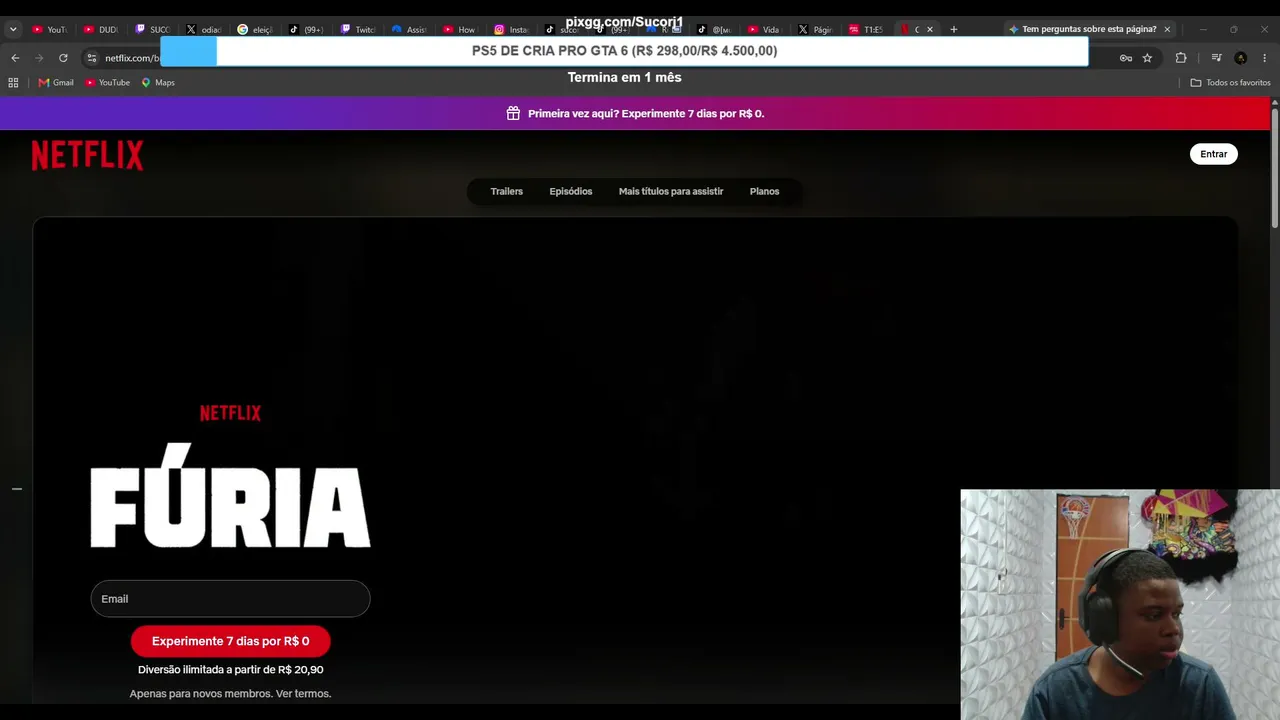
Task: Open the Maps bookmark
Action: [x=158, y=82]
